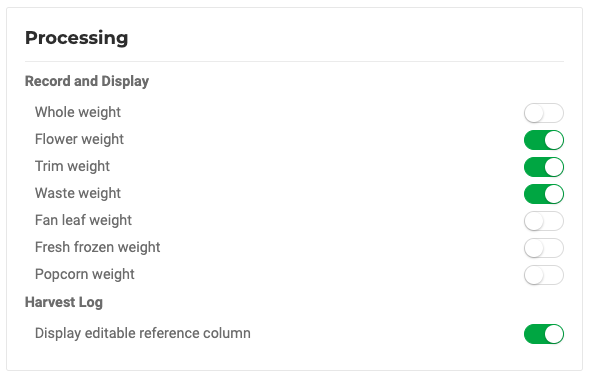Screen dimensions: 590x380
Task: Click the Flower weight text label
Action: [x=79, y=139]
